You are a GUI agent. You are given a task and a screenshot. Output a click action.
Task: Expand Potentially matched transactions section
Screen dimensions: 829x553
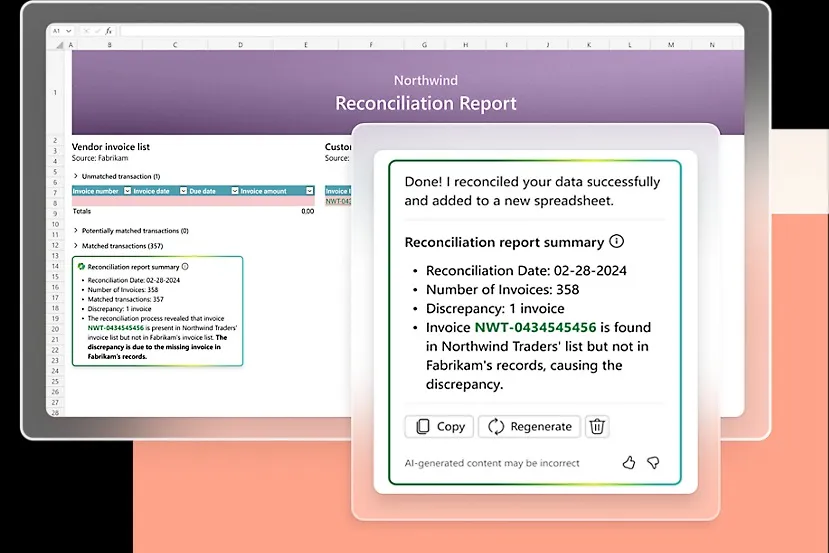click(76, 231)
